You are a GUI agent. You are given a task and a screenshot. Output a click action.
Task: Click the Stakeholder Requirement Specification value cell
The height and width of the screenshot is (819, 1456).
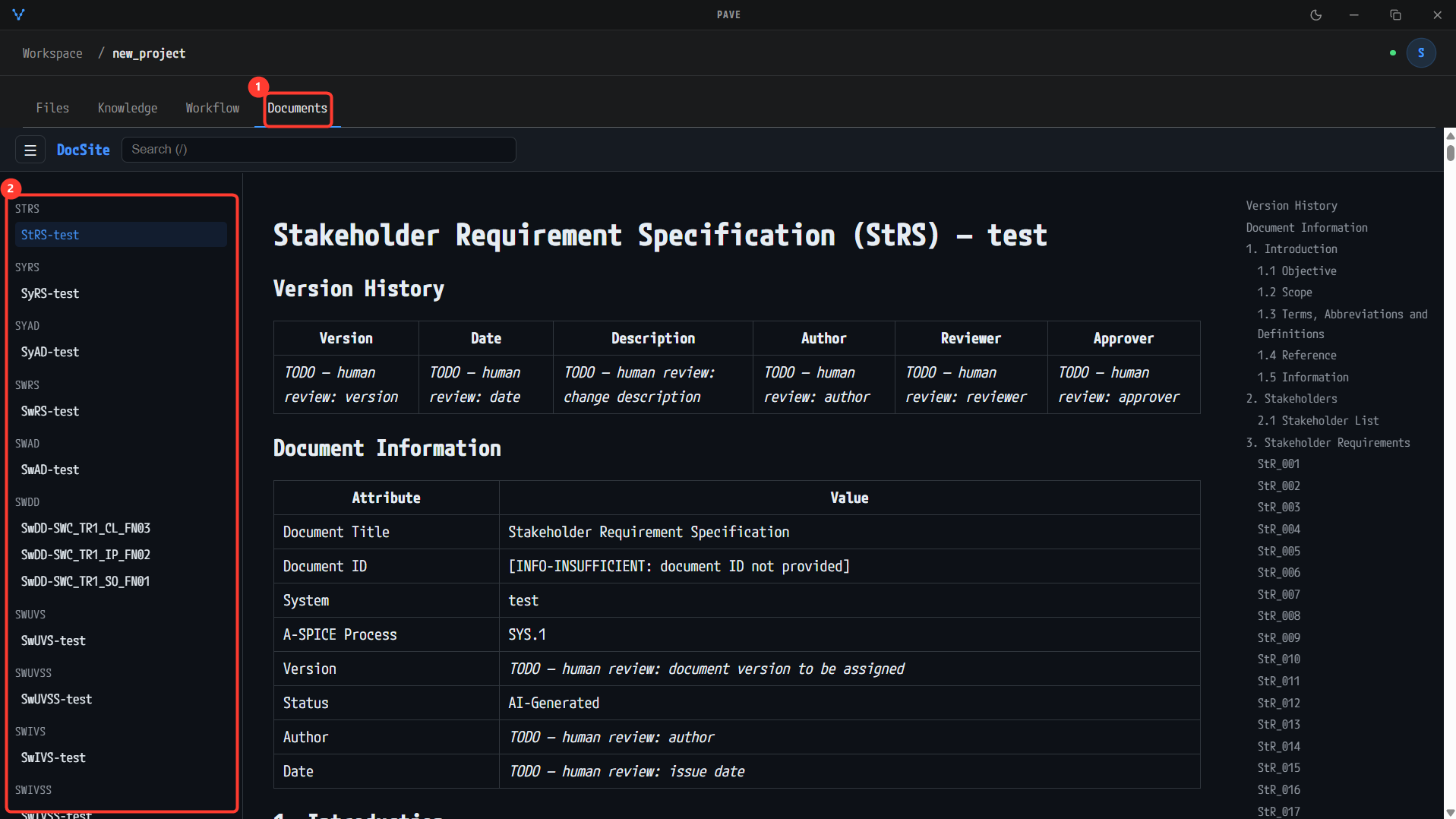(849, 532)
